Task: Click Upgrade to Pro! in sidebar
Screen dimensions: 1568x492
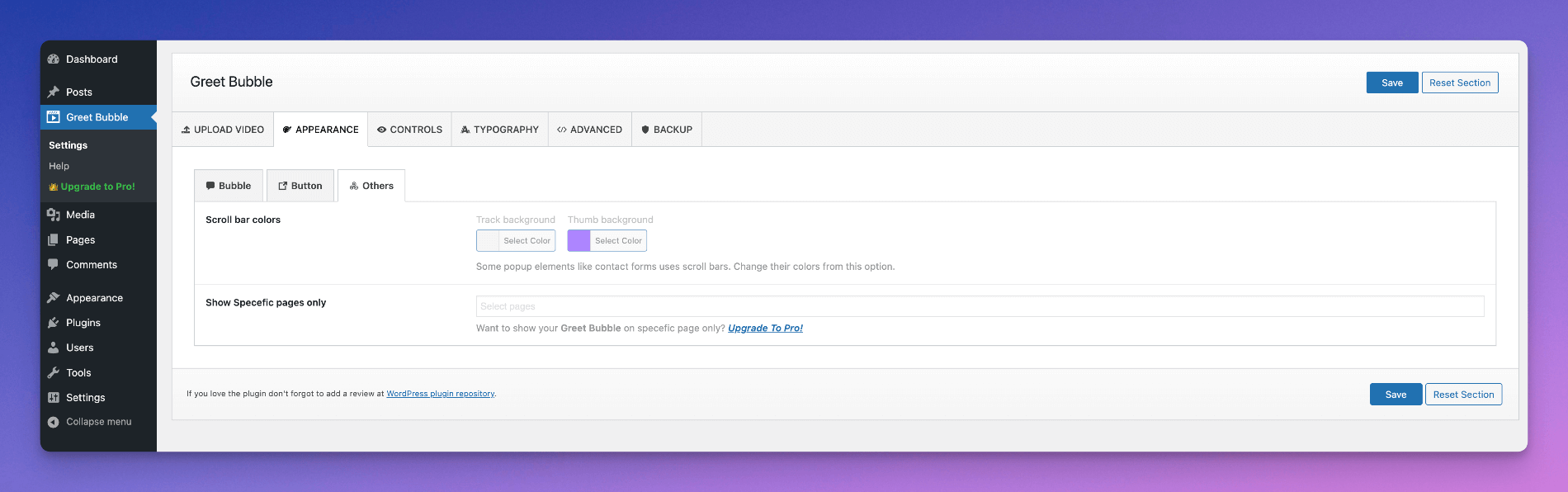Action: 97,187
